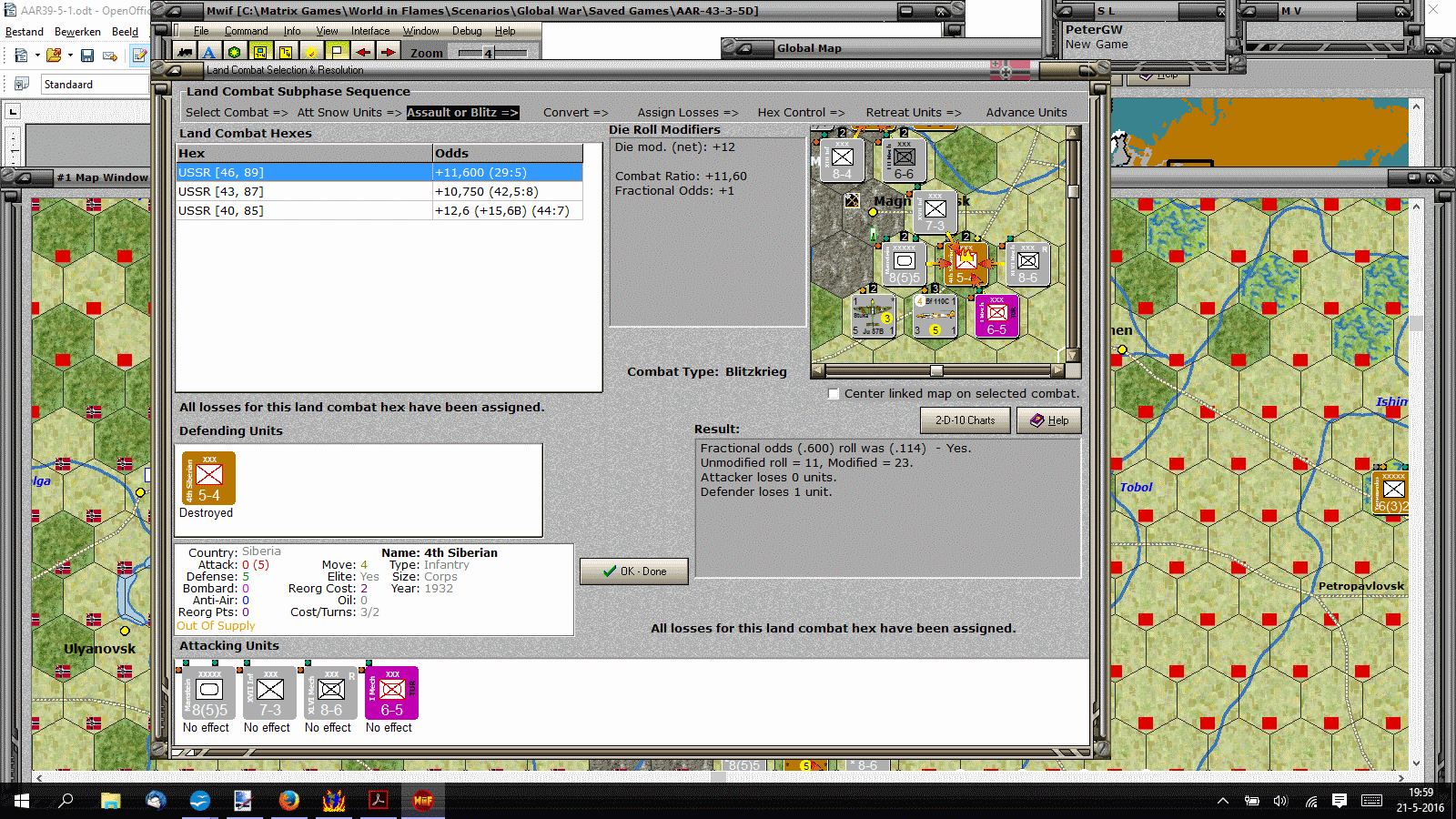The height and width of the screenshot is (819, 1456).
Task: Click the Global Map window title
Action: (x=808, y=48)
